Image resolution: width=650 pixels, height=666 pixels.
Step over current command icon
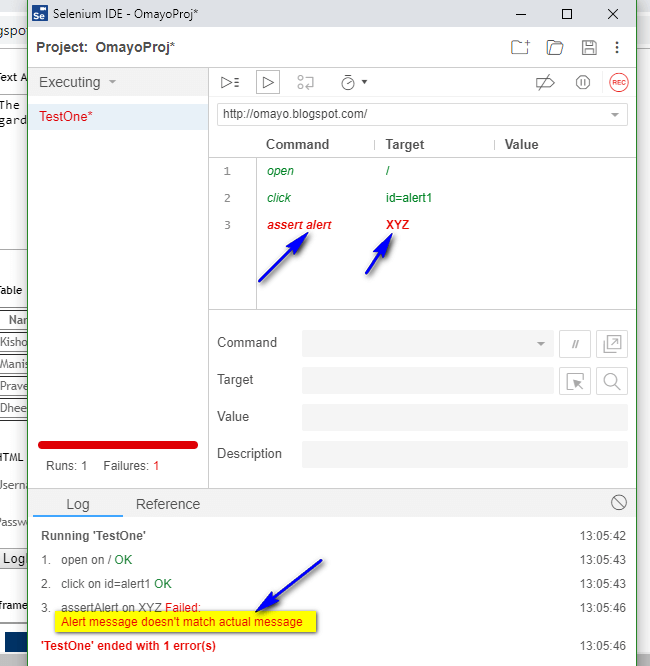coord(305,82)
